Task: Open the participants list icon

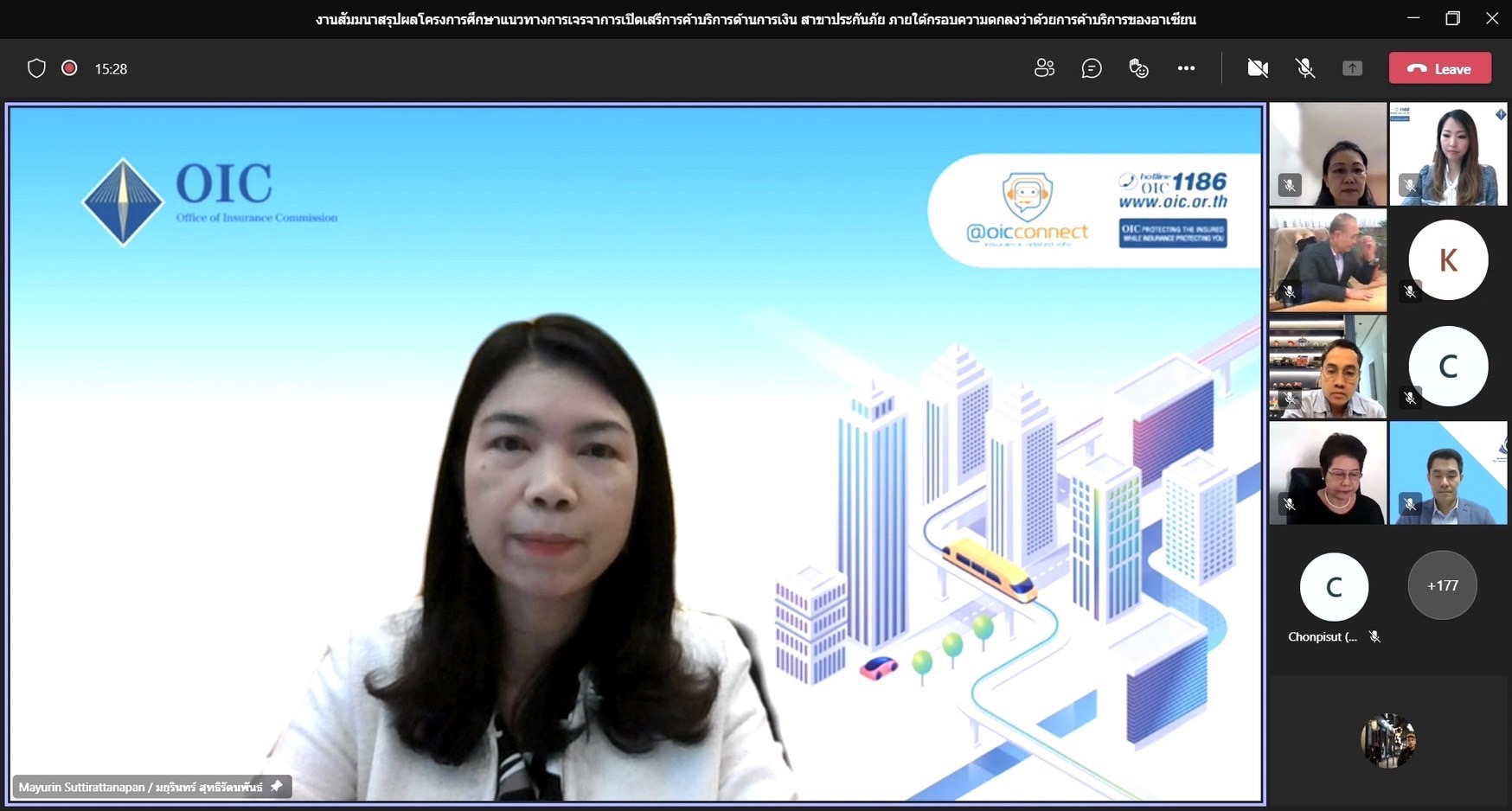Action: tap(1044, 68)
